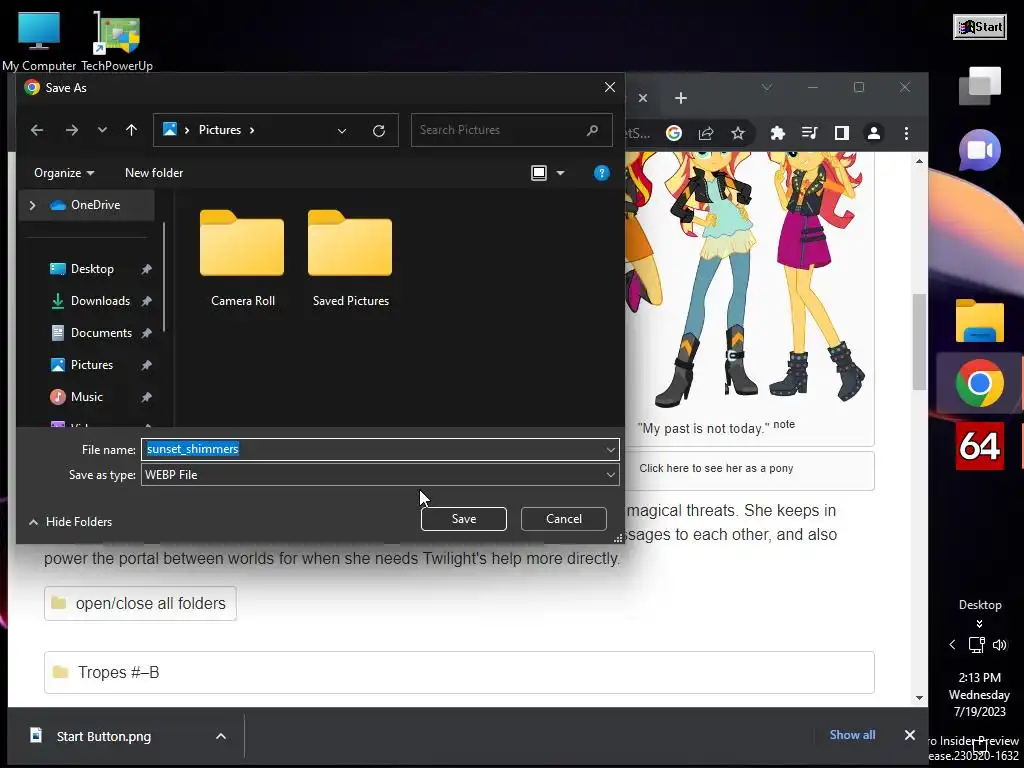Open Start Button.png download options chevron
The height and width of the screenshot is (768, 1024).
(221, 737)
